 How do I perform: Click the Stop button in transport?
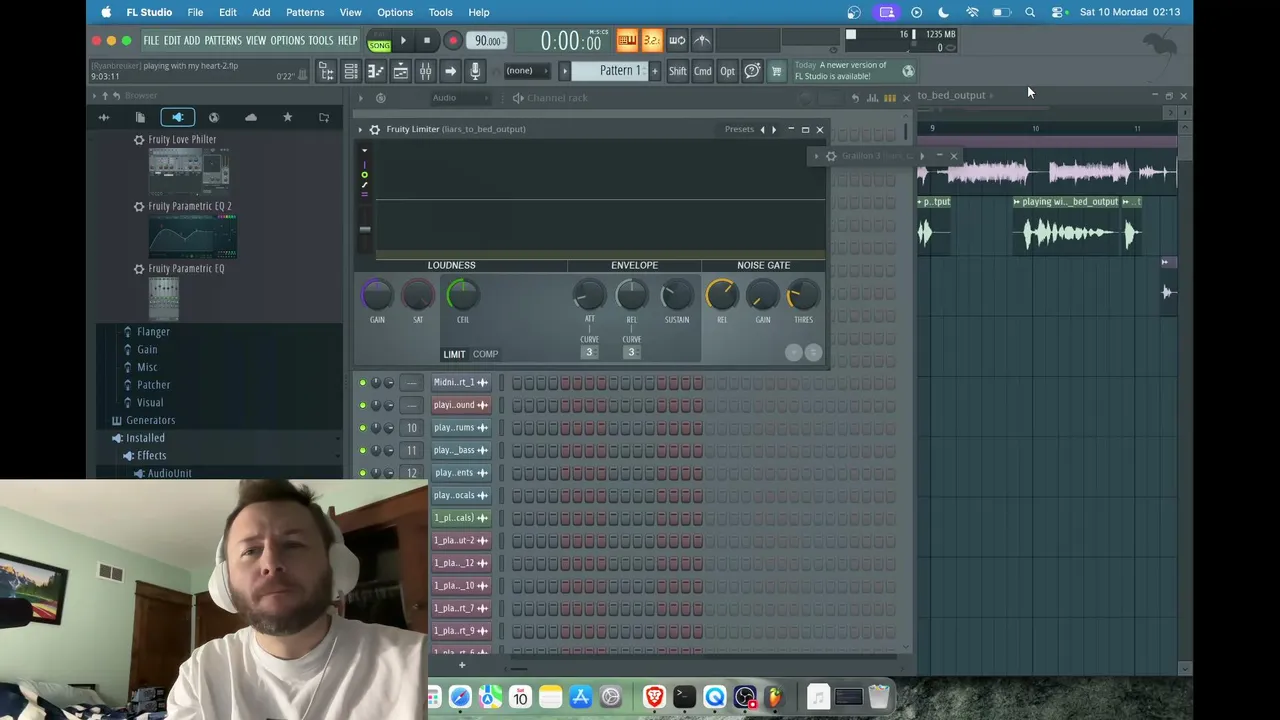(x=427, y=41)
